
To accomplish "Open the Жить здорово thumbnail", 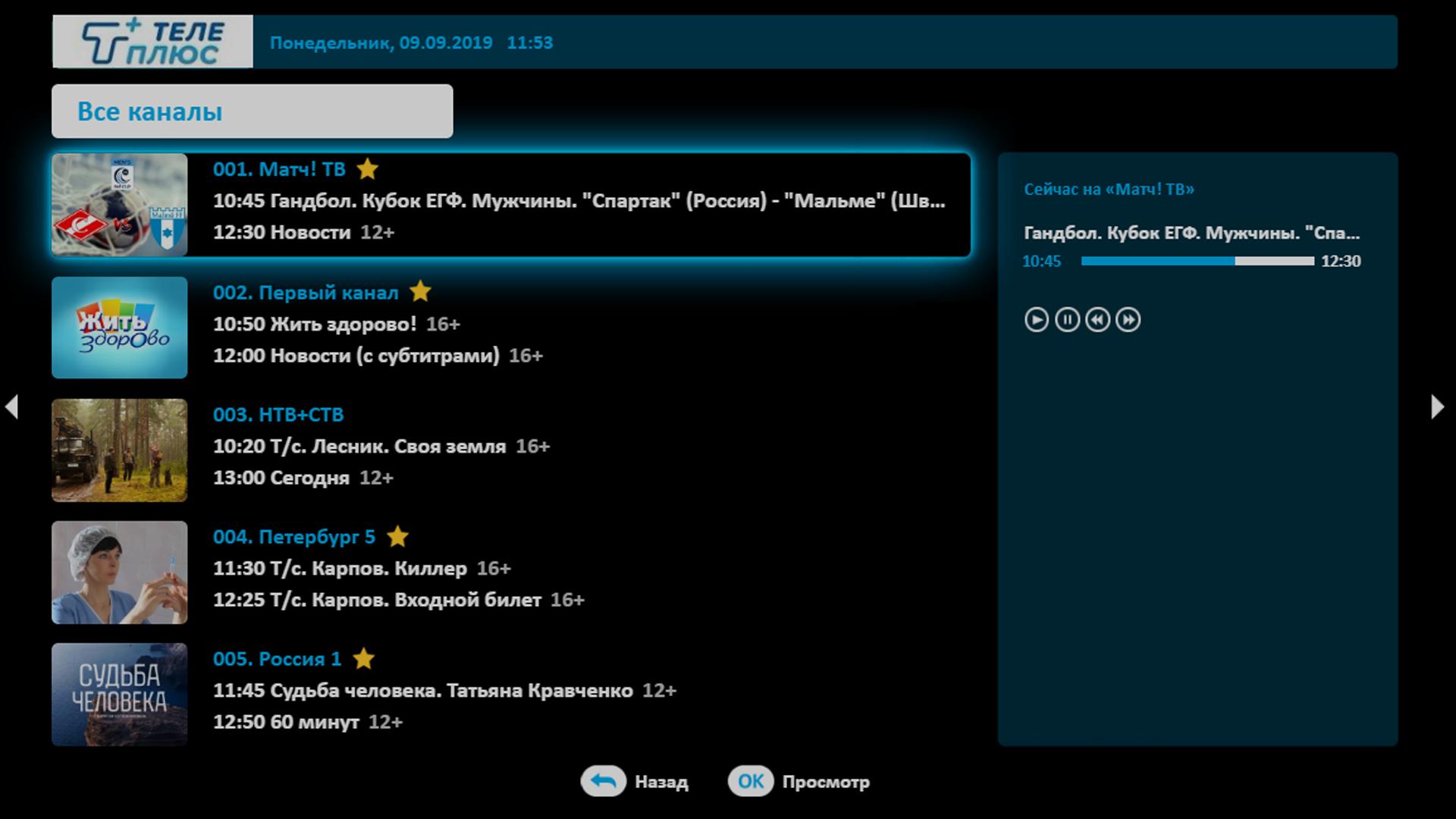I will 119,327.
